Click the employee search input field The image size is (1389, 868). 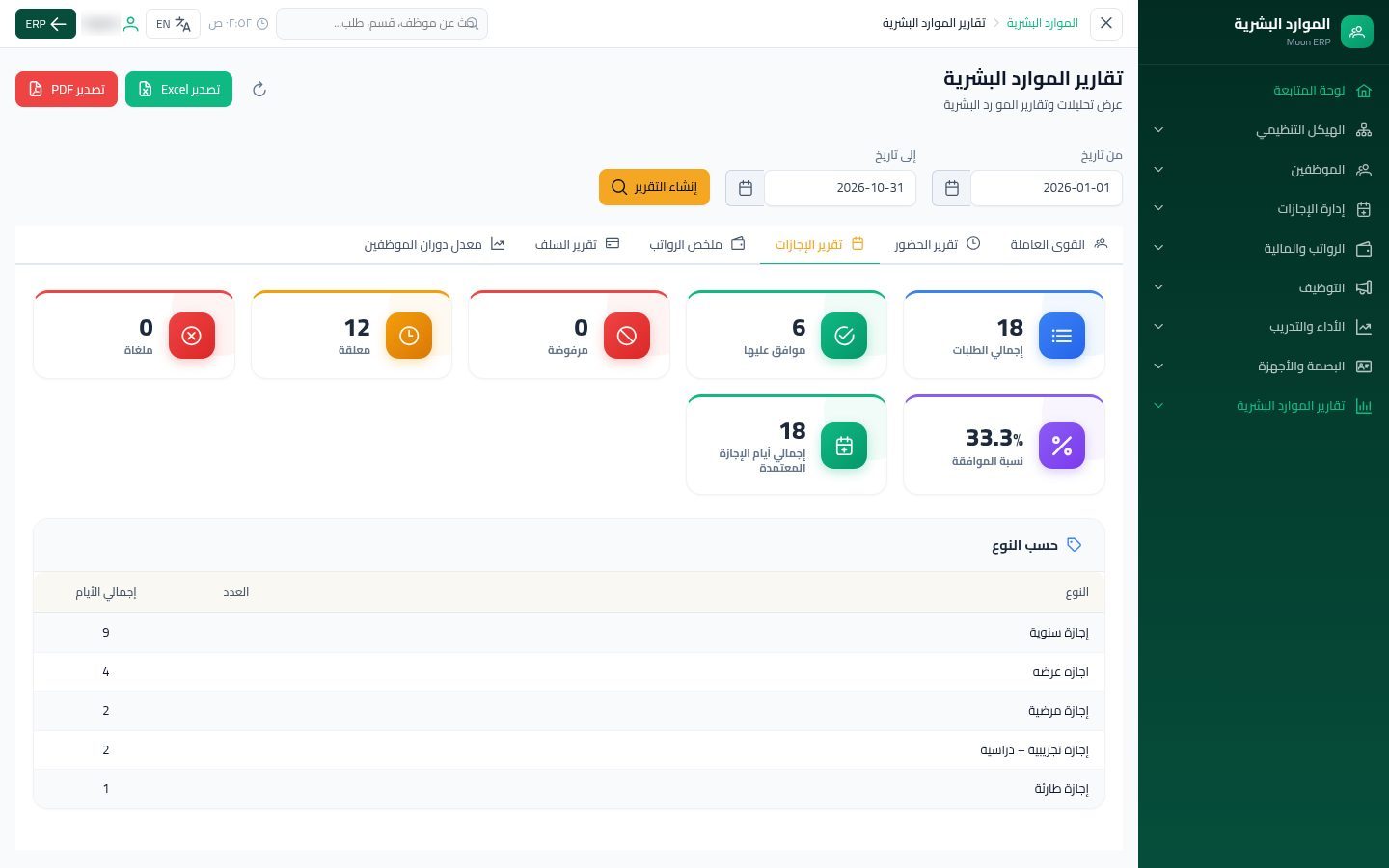click(382, 24)
